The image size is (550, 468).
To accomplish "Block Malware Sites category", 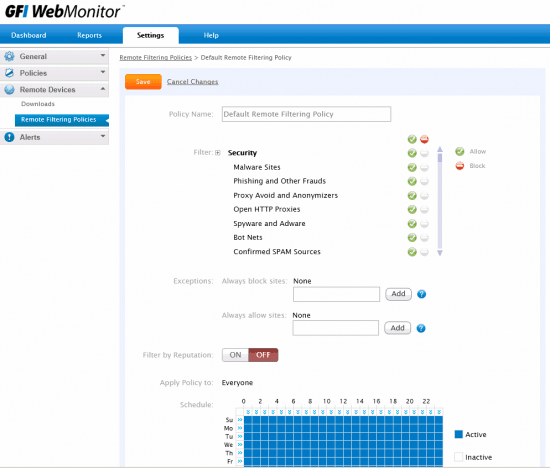I will (x=424, y=167).
